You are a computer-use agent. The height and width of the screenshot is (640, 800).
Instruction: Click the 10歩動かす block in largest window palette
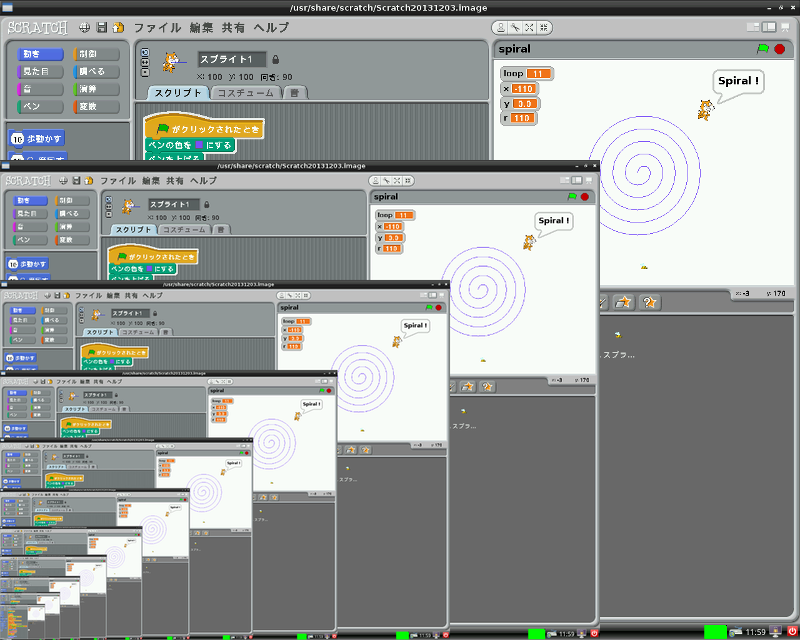37,138
